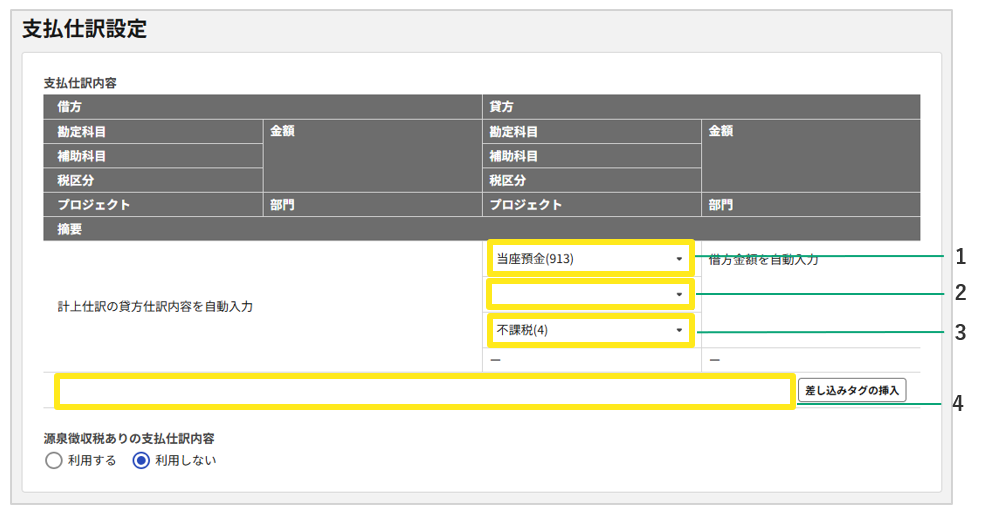This screenshot has width=988, height=512.
Task: Click the 貸方 table header
Action: pyautogui.click(x=501, y=107)
